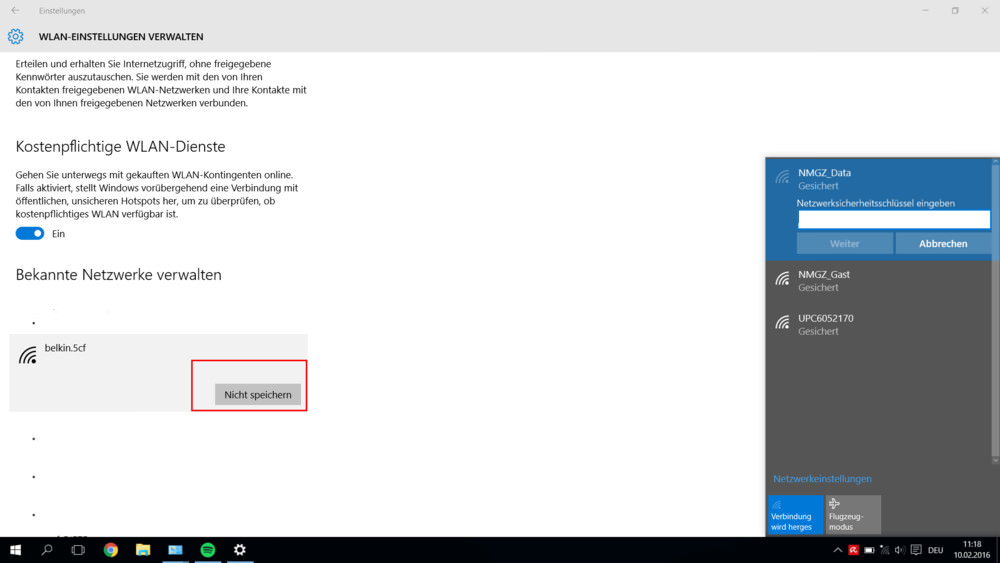The height and width of the screenshot is (563, 1000).
Task: Select the UPC6052170 network
Action: [x=879, y=325]
